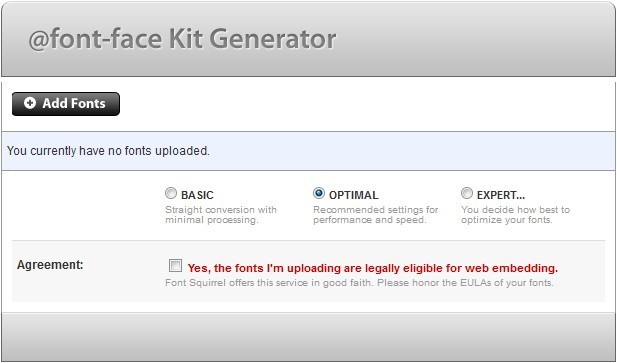The width and height of the screenshot is (617, 363).
Task: Click the Font Squirrel good faith notice
Action: 359,283
